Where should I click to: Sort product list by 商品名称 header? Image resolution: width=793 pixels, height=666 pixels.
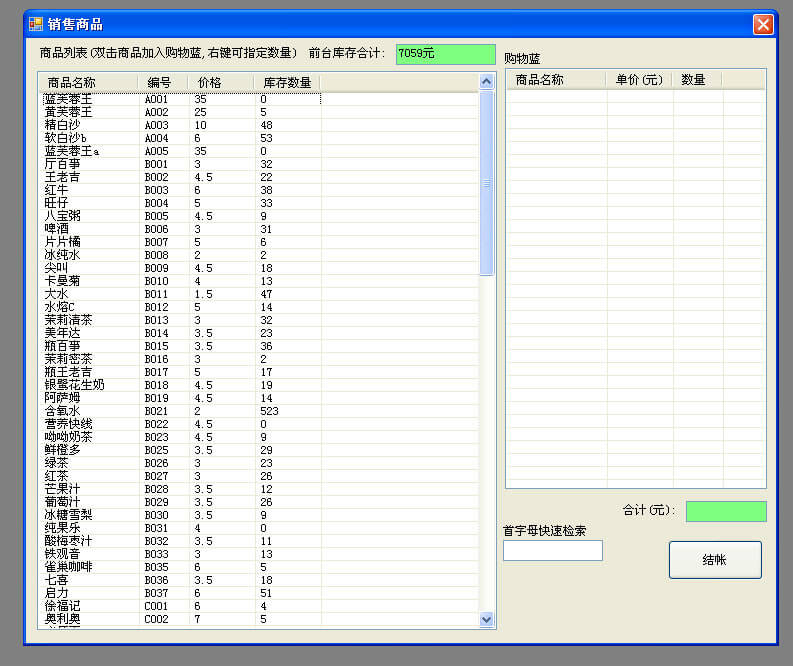(88, 82)
